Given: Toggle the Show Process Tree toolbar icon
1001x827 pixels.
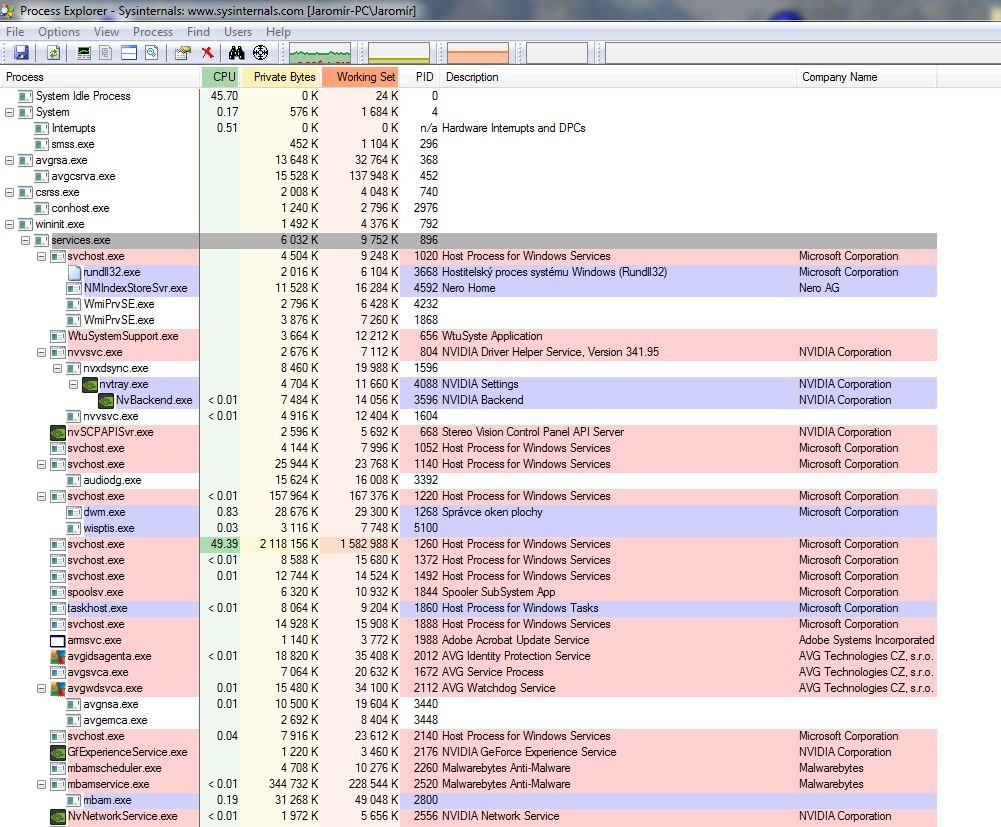Looking at the screenshot, I should tap(106, 53).
